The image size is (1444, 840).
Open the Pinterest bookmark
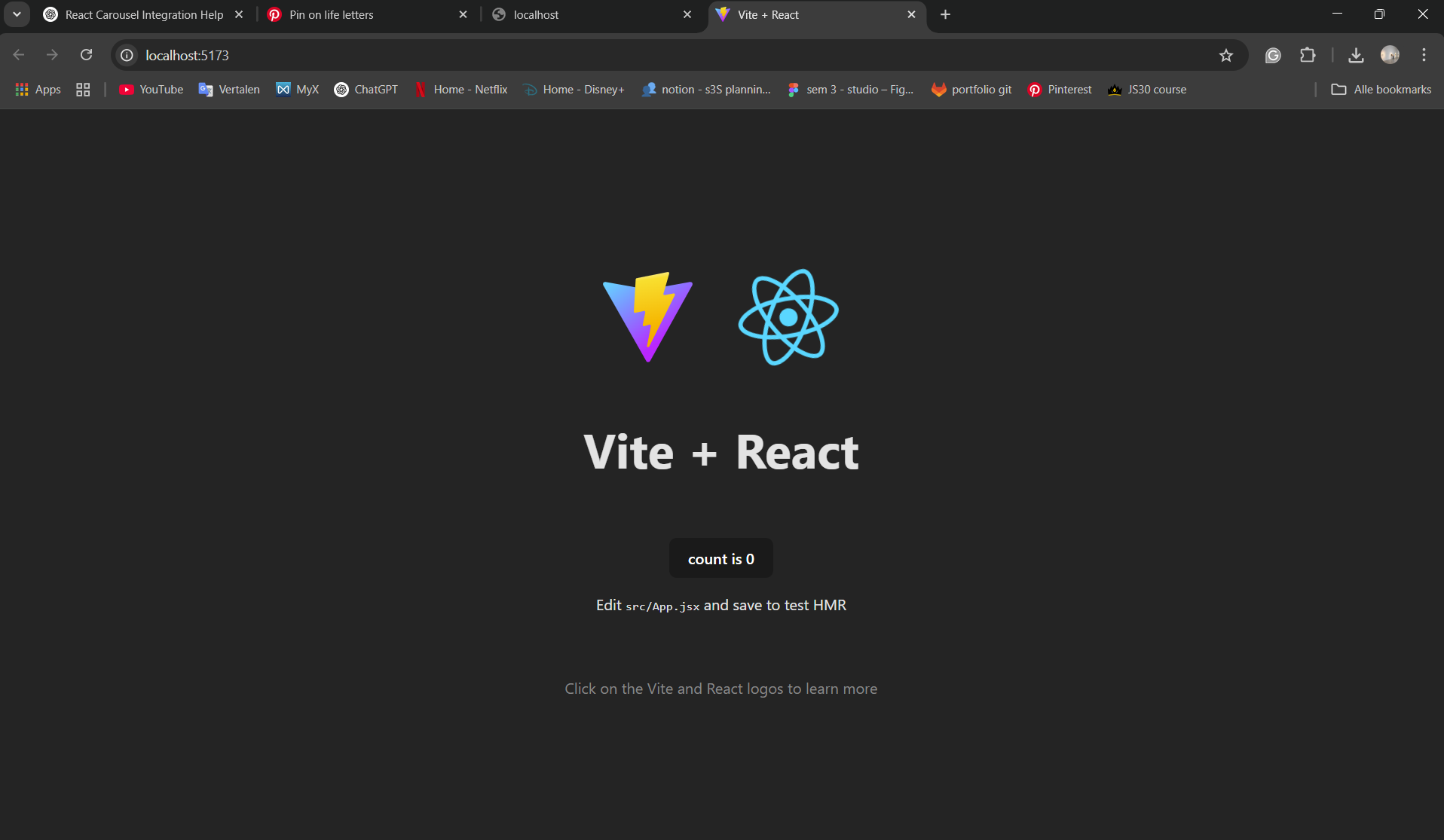1060,90
